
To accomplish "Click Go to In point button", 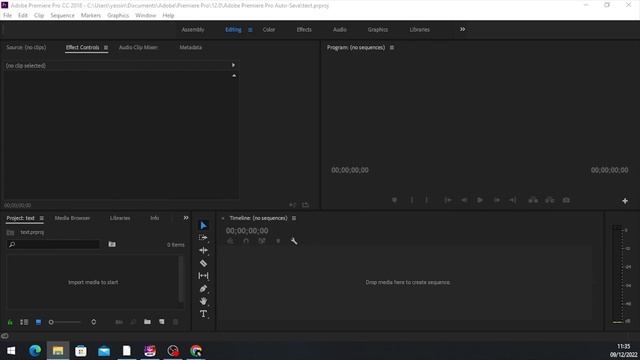I will click(x=448, y=200).
